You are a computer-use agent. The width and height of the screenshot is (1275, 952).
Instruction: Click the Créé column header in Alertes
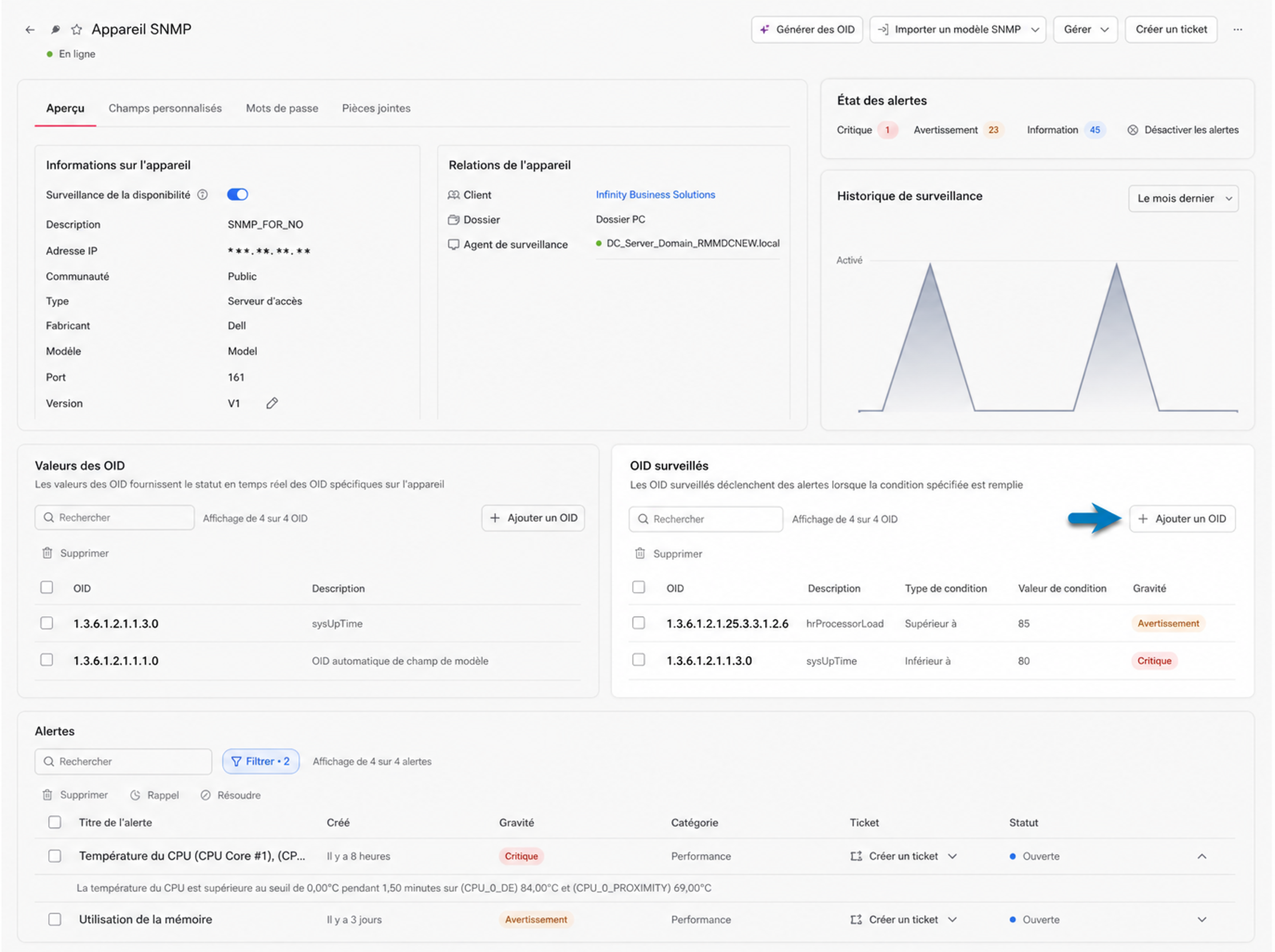click(x=338, y=823)
